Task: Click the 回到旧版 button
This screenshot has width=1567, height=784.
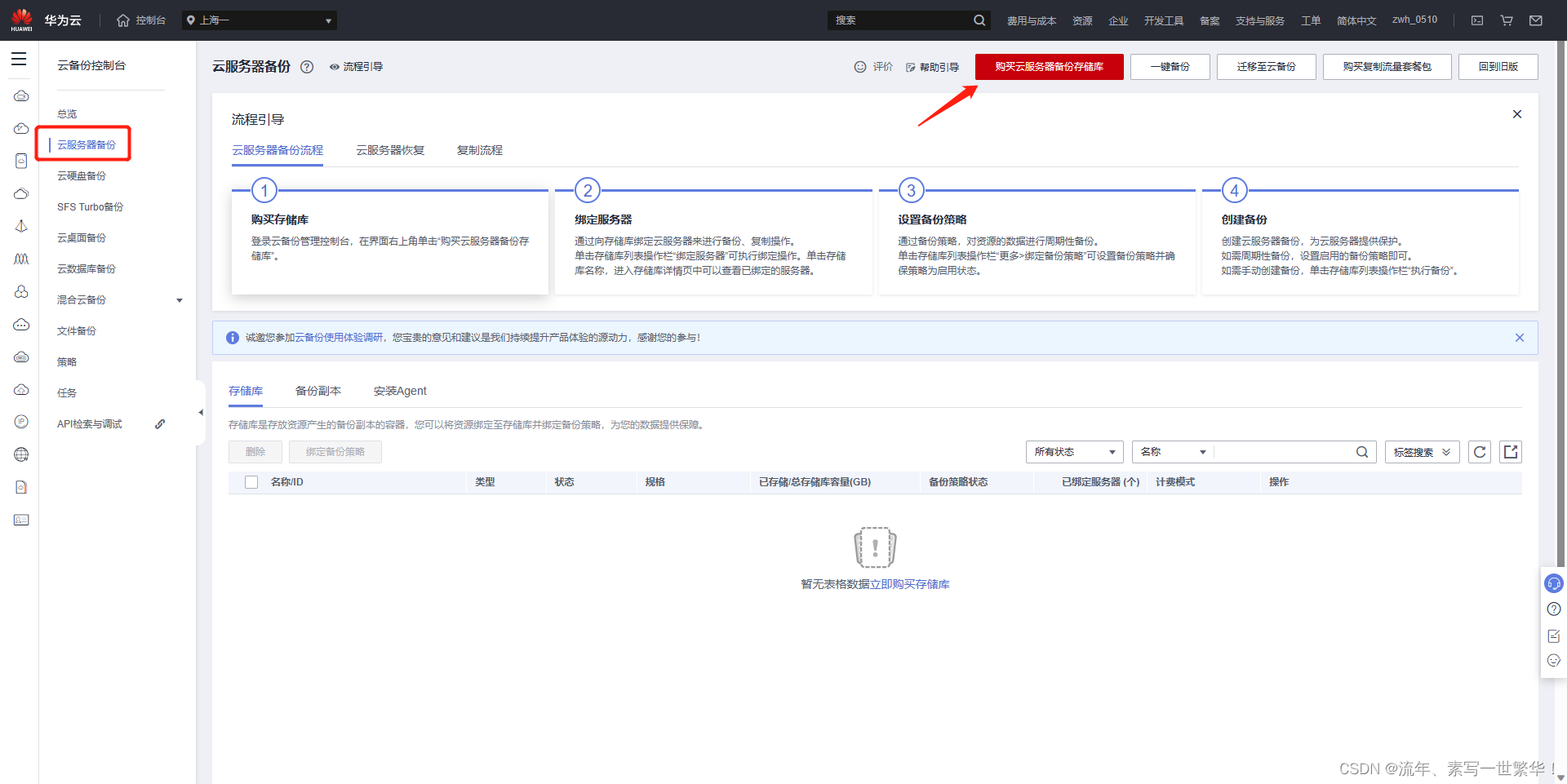Action: pyautogui.click(x=1498, y=67)
